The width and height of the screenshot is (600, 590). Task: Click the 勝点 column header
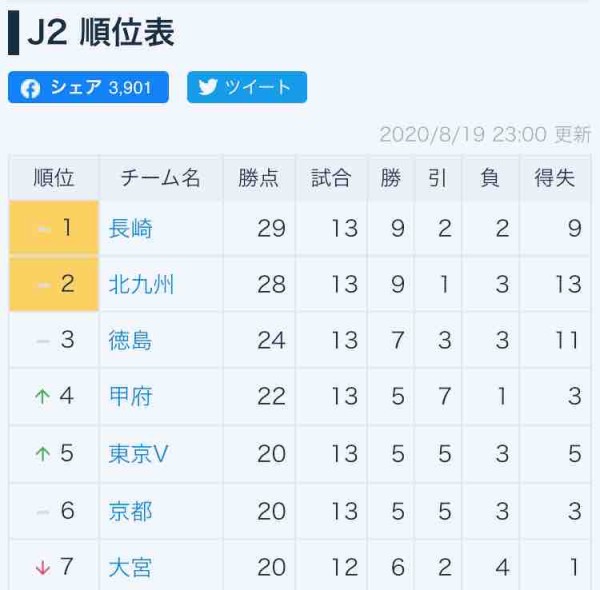pyautogui.click(x=259, y=179)
